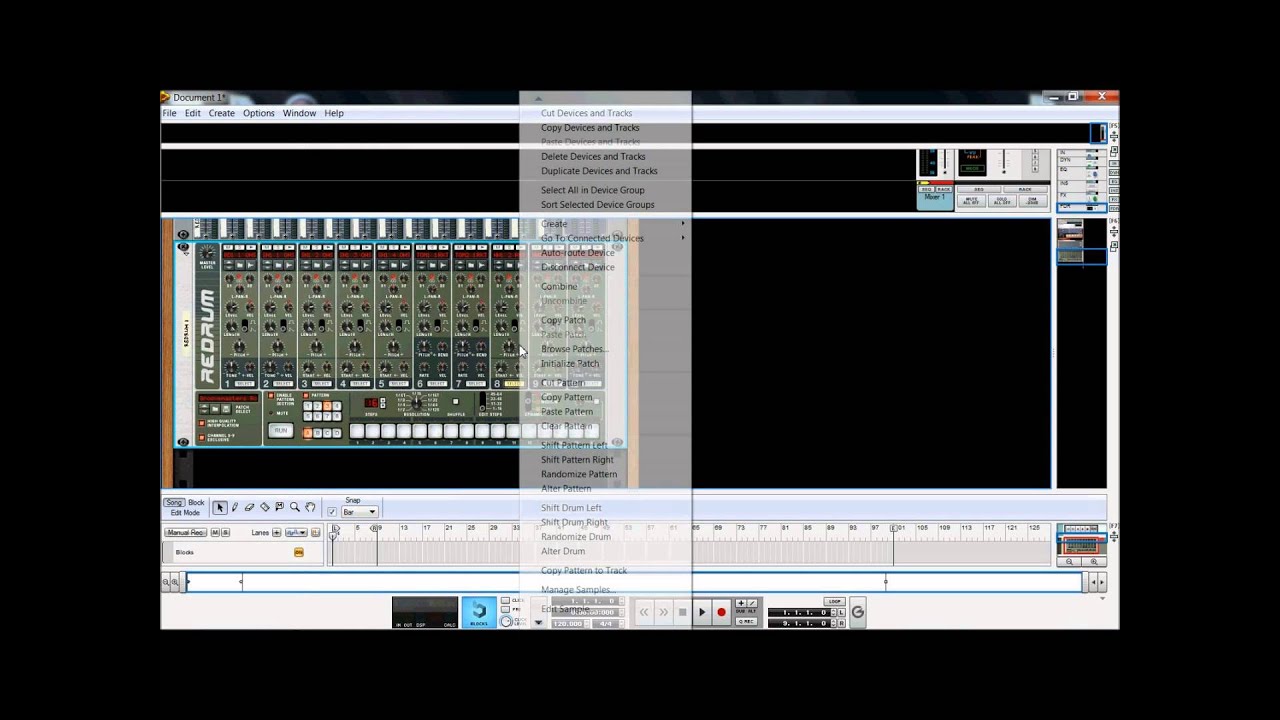Viewport: 1280px width, 720px height.
Task: Select the Eraser tool in sequencer toolbar
Action: click(x=249, y=508)
